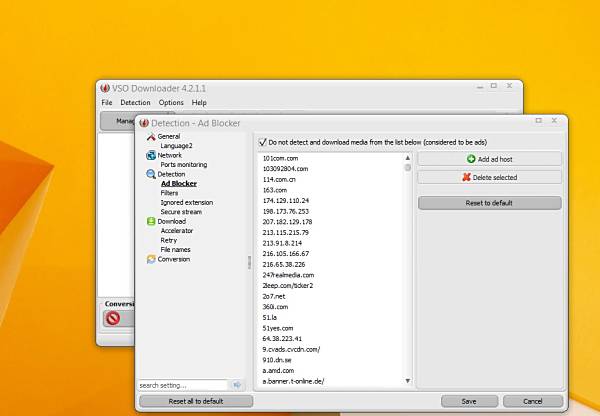Click the Conversion category icon
Image resolution: width=600 pixels, height=416 pixels.
[x=151, y=259]
